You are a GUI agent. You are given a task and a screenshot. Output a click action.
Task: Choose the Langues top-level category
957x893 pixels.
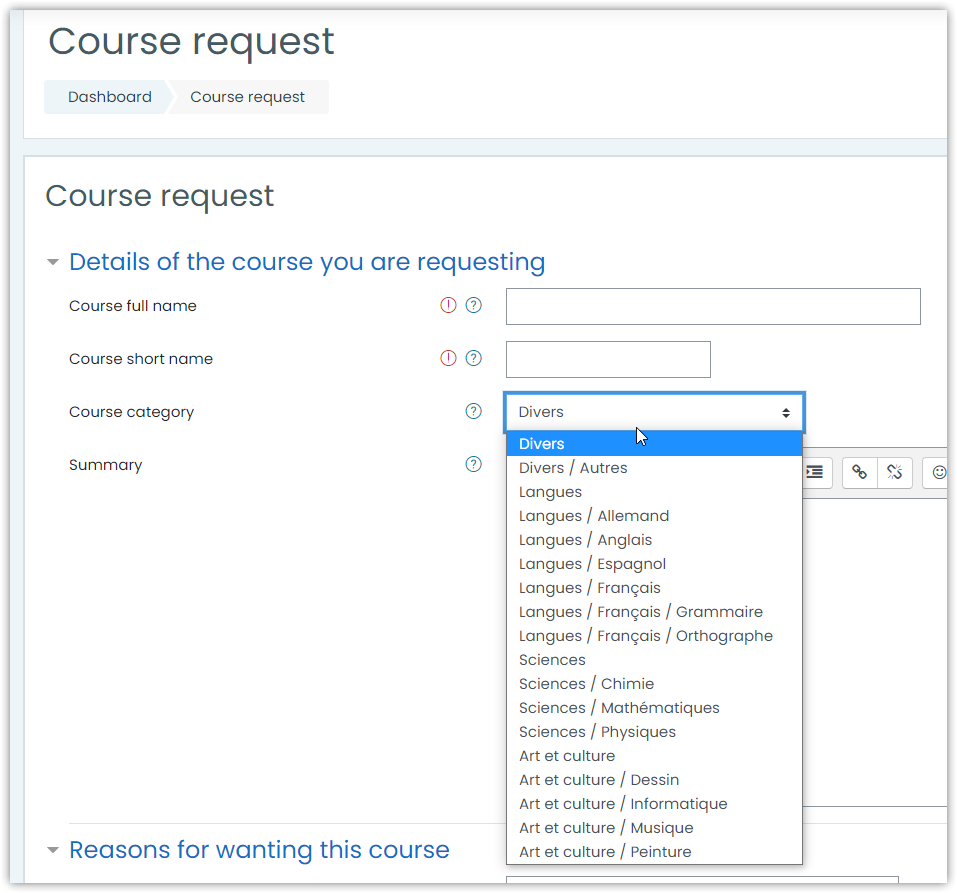click(x=654, y=492)
